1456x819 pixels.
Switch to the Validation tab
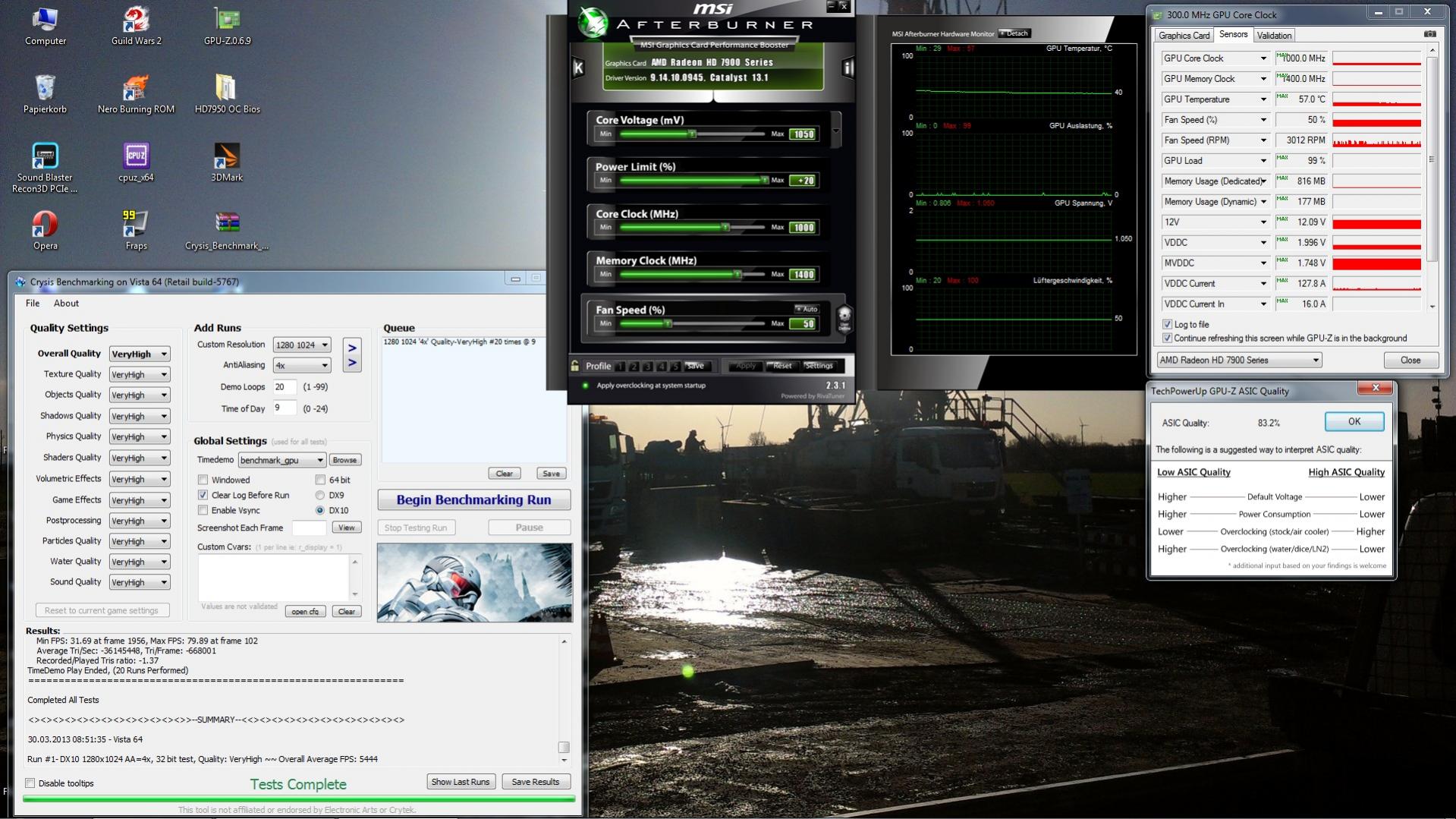tap(1274, 35)
